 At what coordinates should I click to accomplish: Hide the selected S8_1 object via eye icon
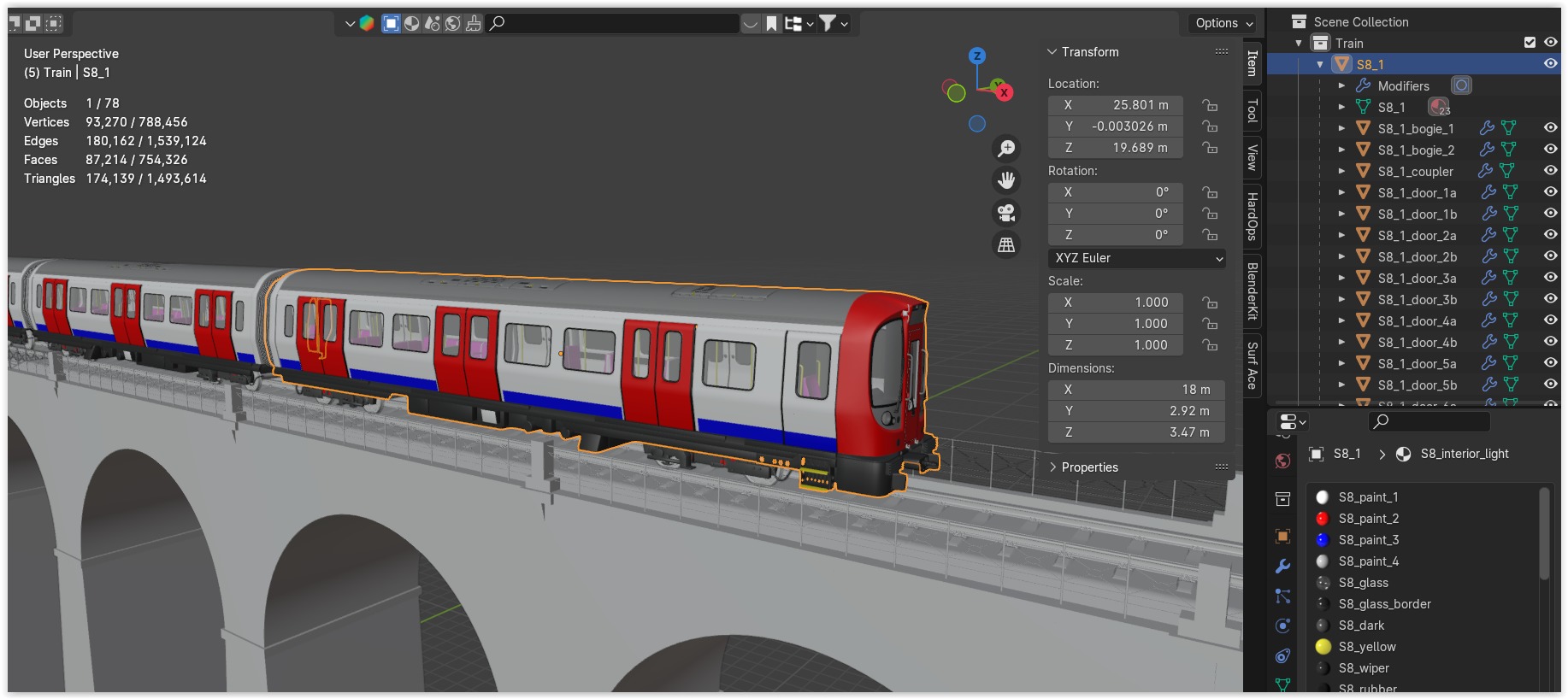point(1550,63)
